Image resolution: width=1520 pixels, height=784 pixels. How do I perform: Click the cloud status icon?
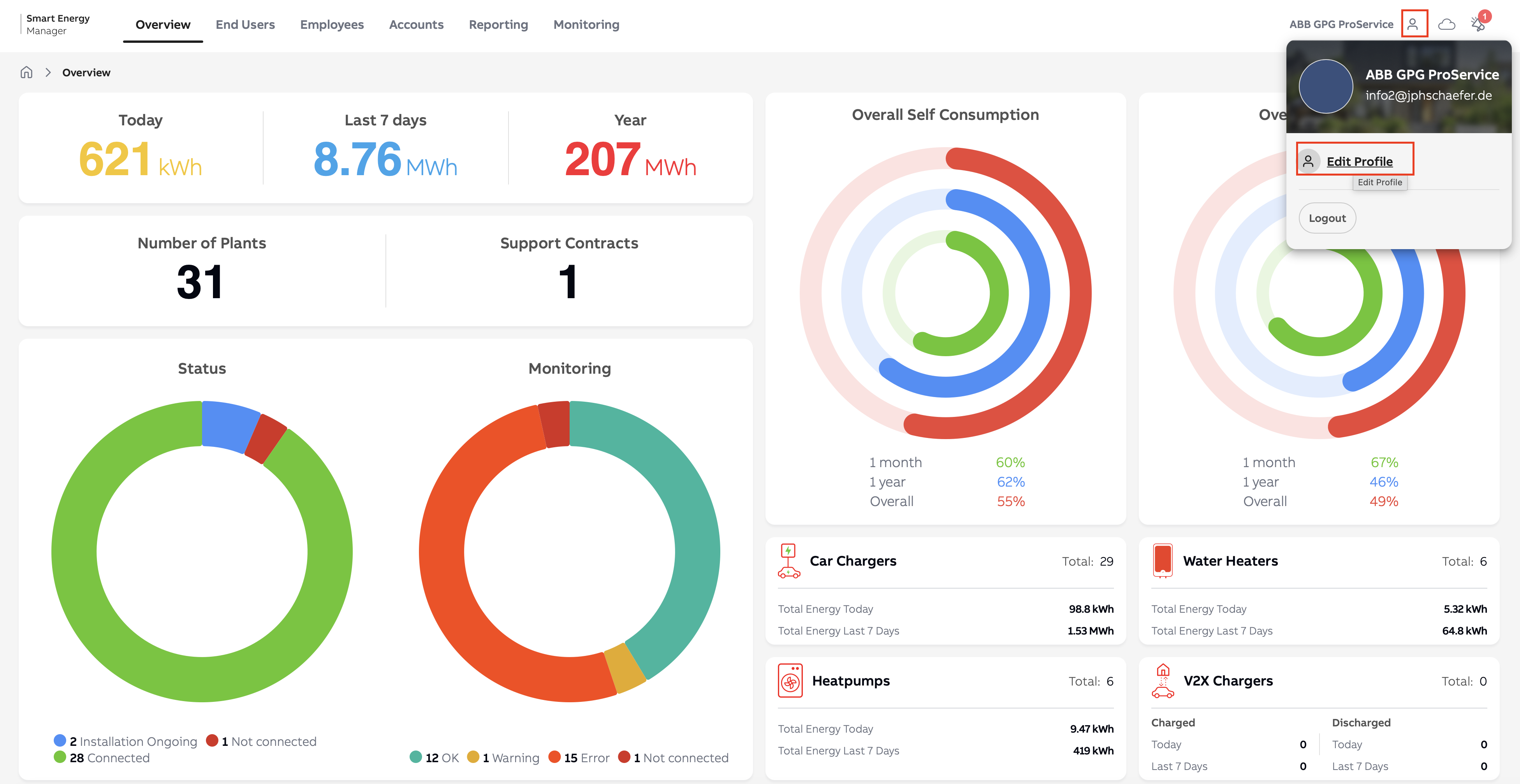point(1446,24)
